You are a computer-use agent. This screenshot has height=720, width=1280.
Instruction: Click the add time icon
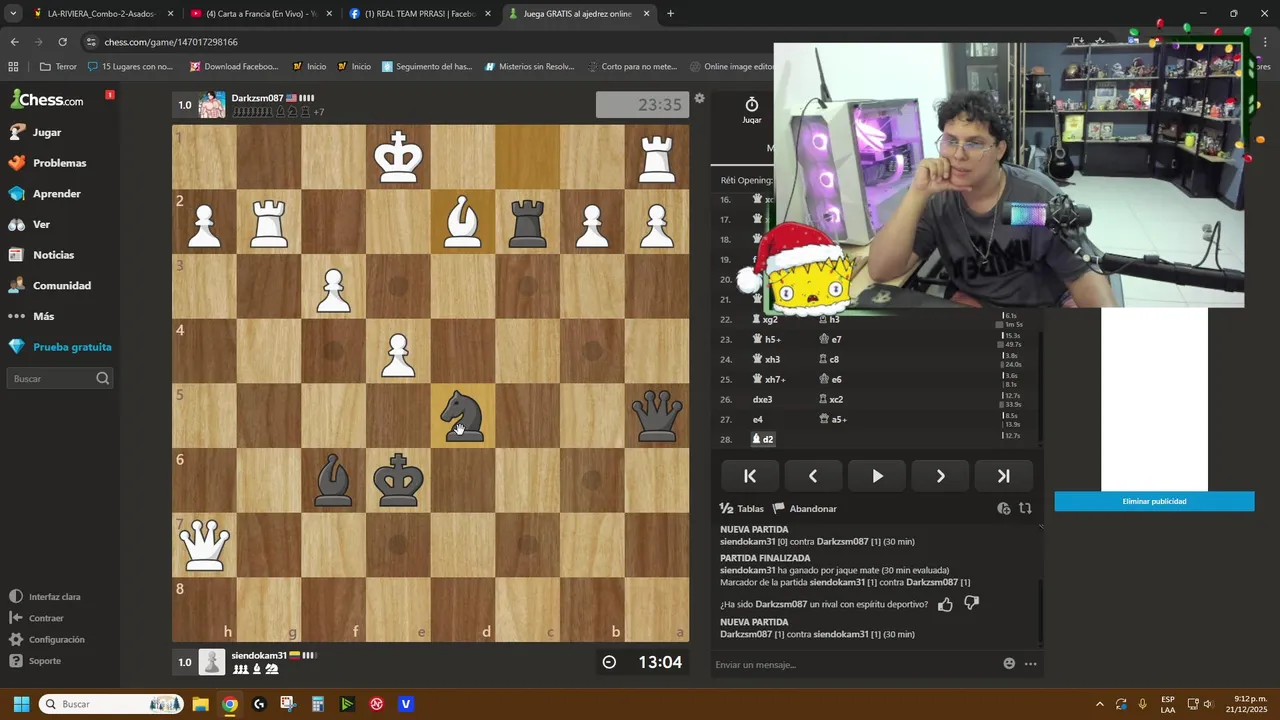click(x=1004, y=508)
